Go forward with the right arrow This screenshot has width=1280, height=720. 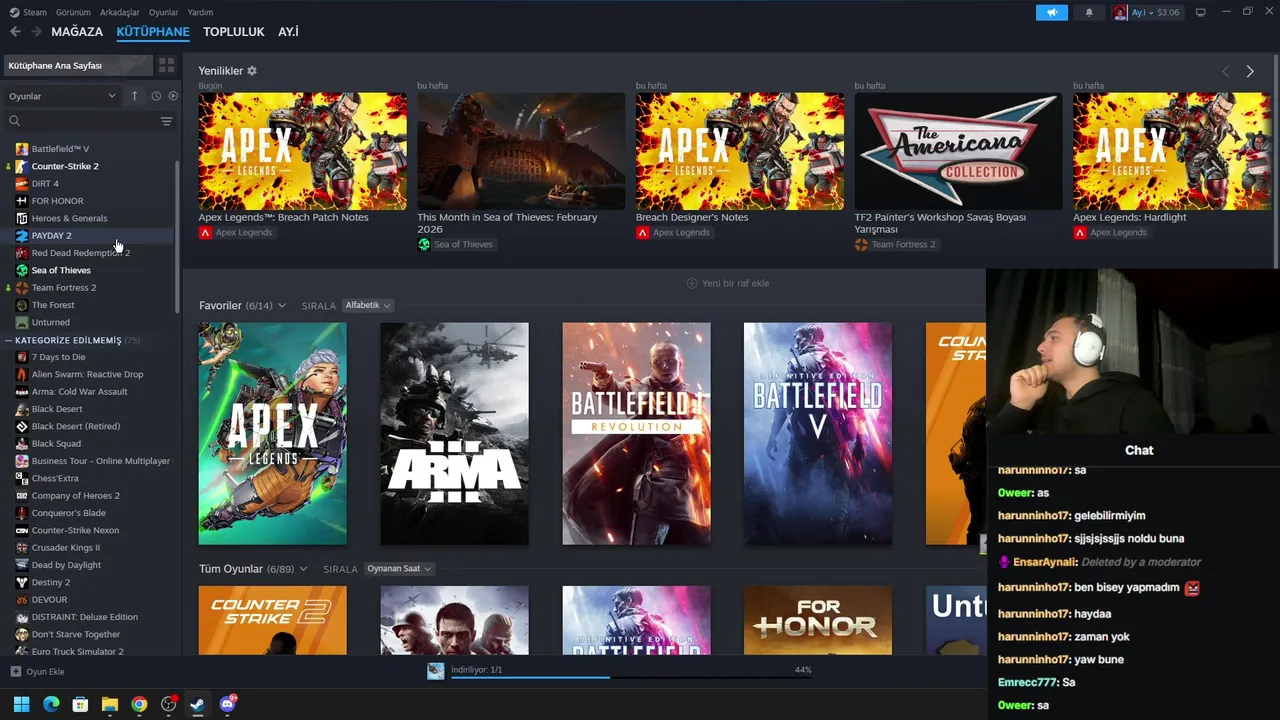(36, 32)
